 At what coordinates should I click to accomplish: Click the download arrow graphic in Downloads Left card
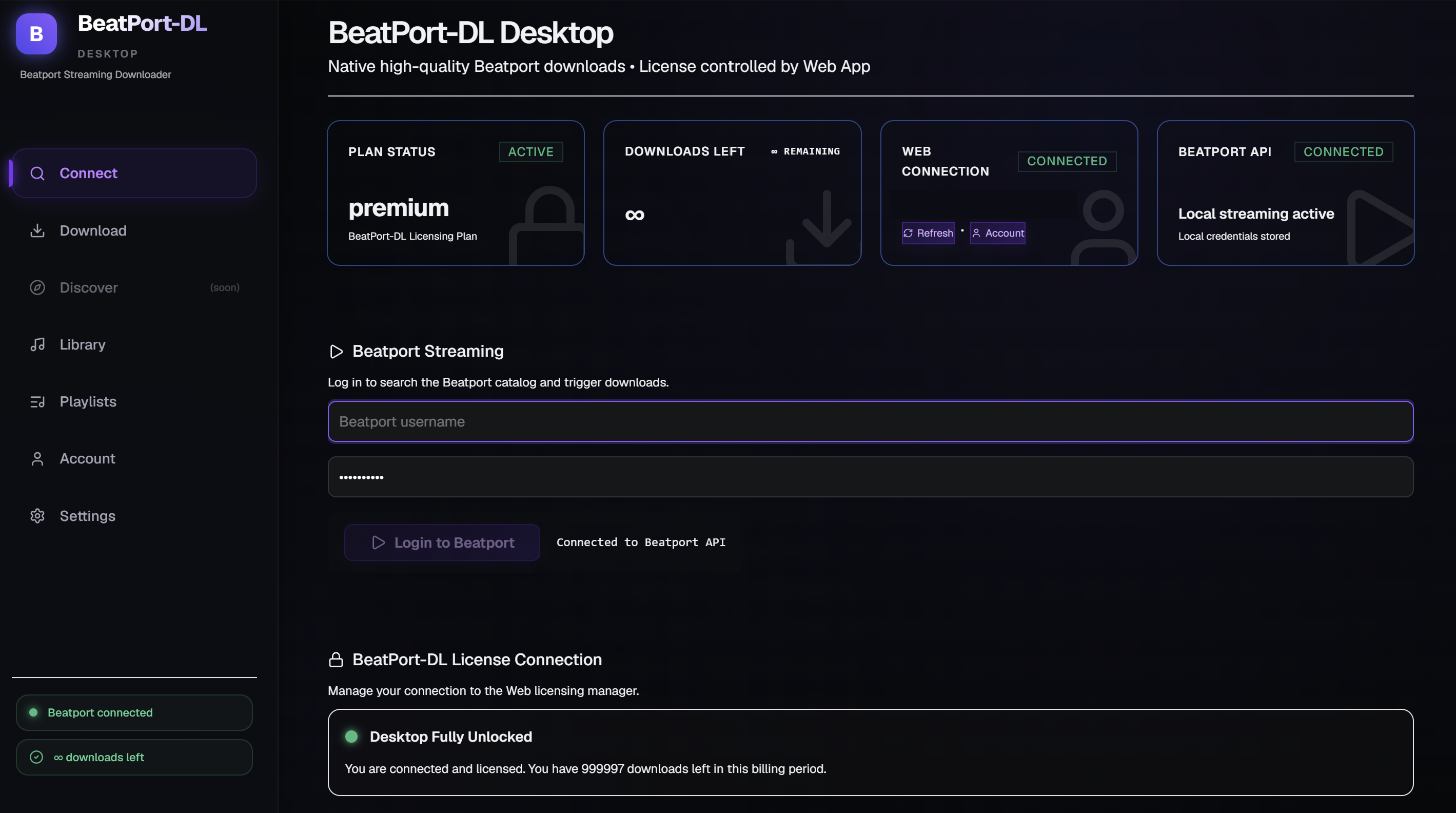point(824,227)
